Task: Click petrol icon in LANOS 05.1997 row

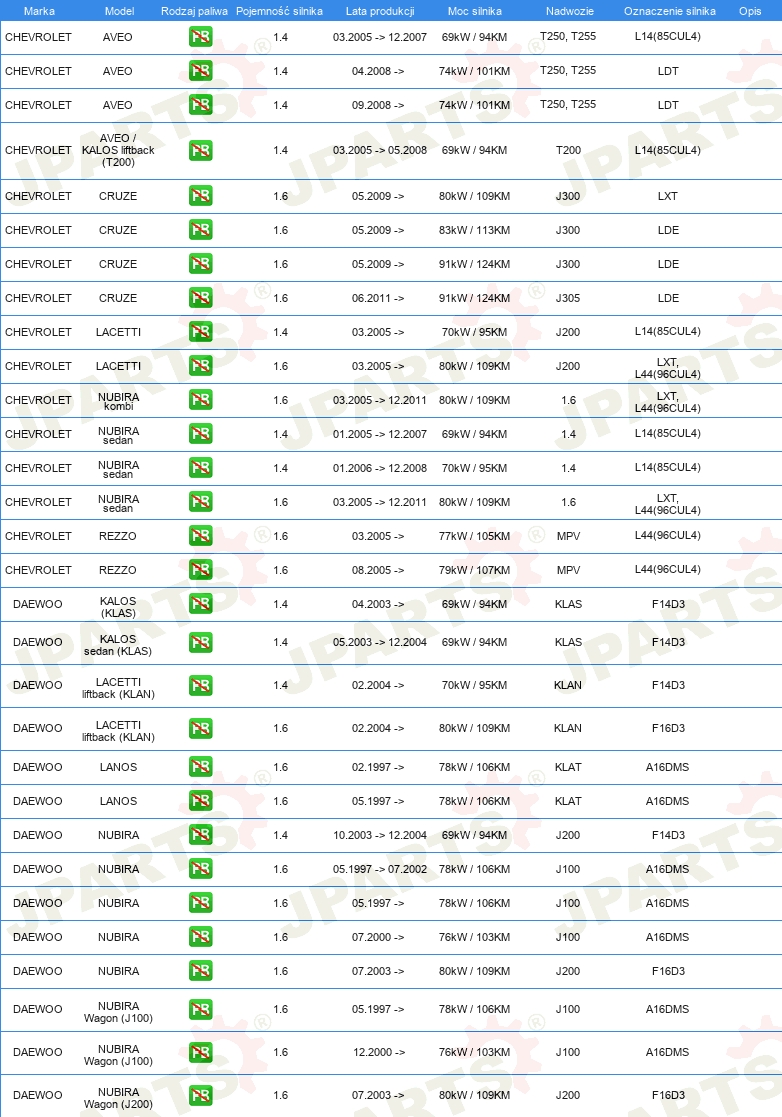Action: click(x=201, y=801)
